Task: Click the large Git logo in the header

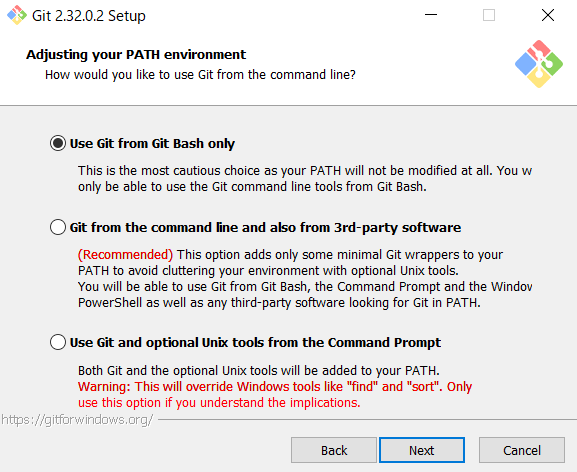Action: (x=539, y=64)
